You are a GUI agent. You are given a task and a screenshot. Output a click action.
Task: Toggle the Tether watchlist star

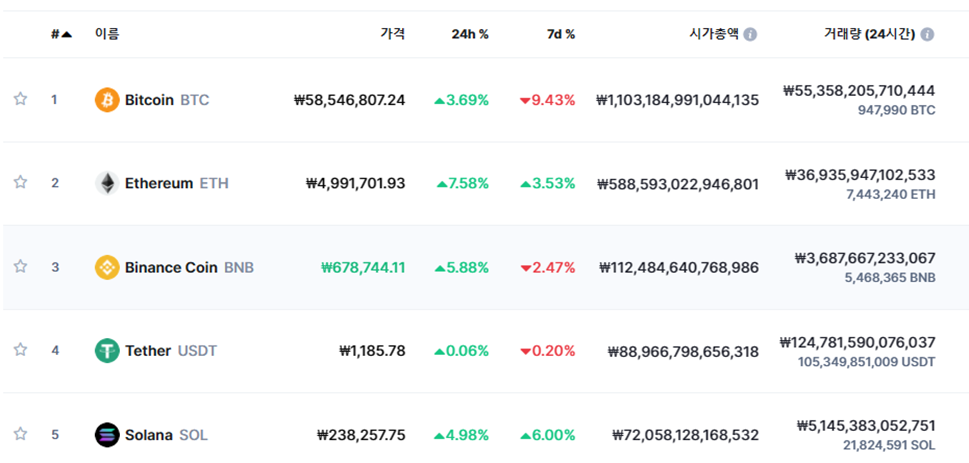20,350
